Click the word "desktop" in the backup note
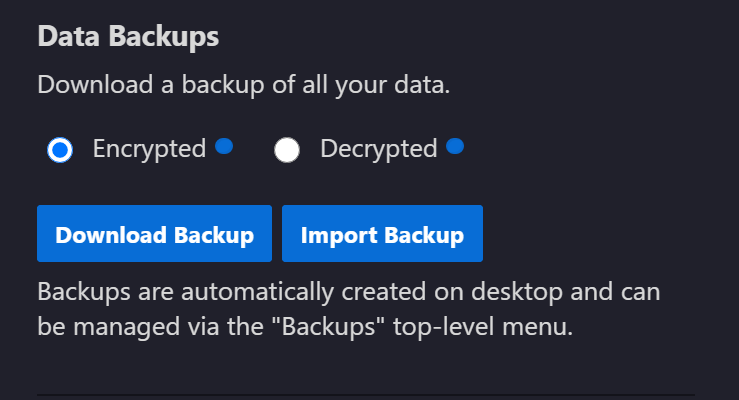Screen dimensions: 739x400 517,293
